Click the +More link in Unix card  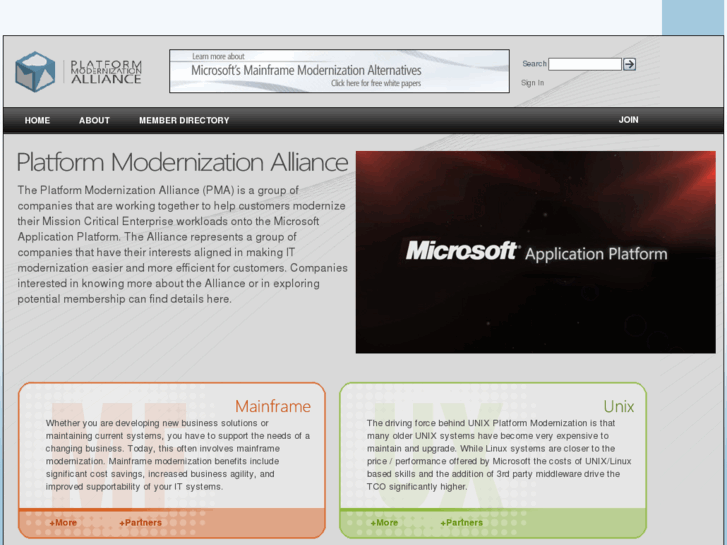point(384,523)
